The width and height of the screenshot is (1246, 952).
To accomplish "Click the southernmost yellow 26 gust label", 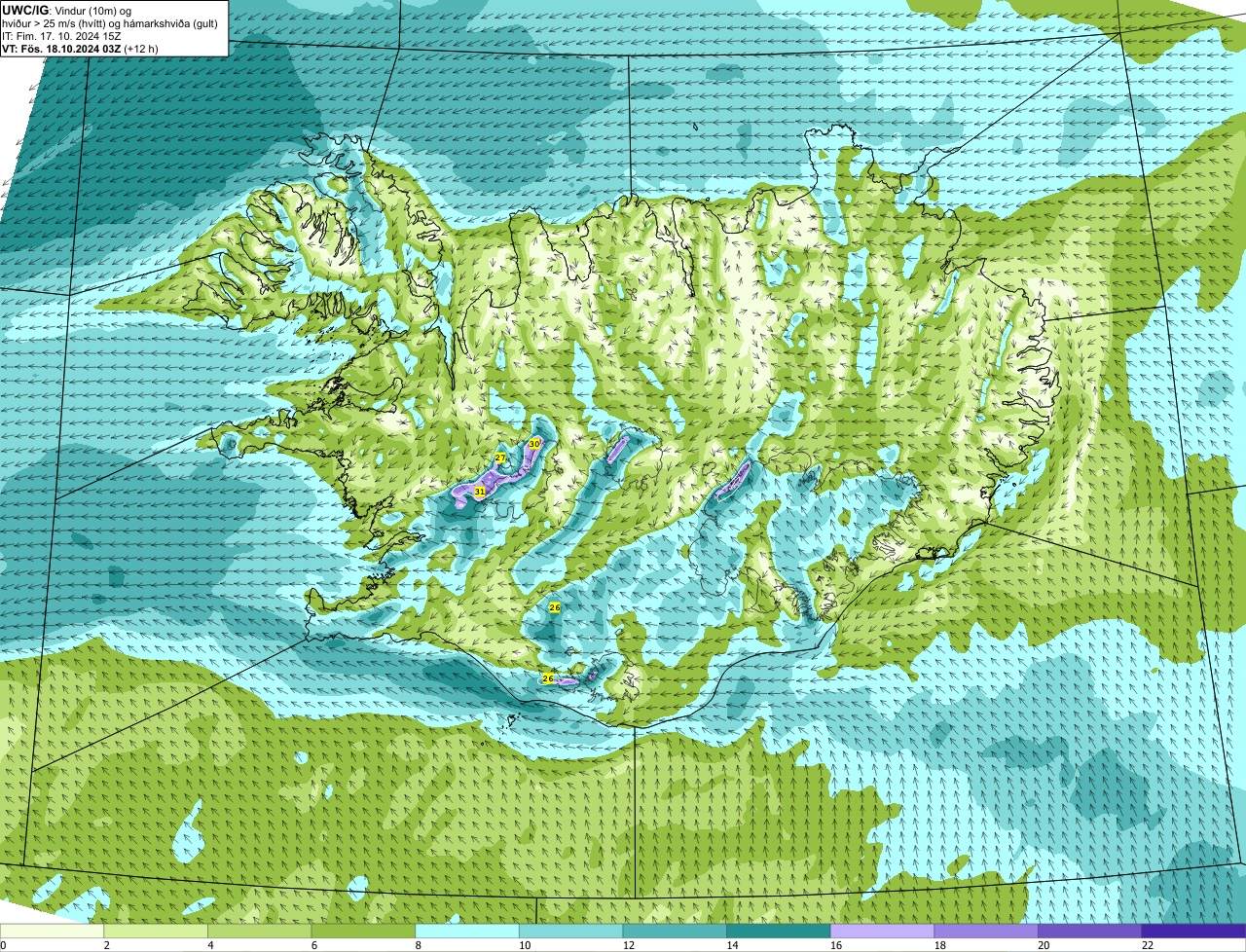I will click(x=548, y=678).
